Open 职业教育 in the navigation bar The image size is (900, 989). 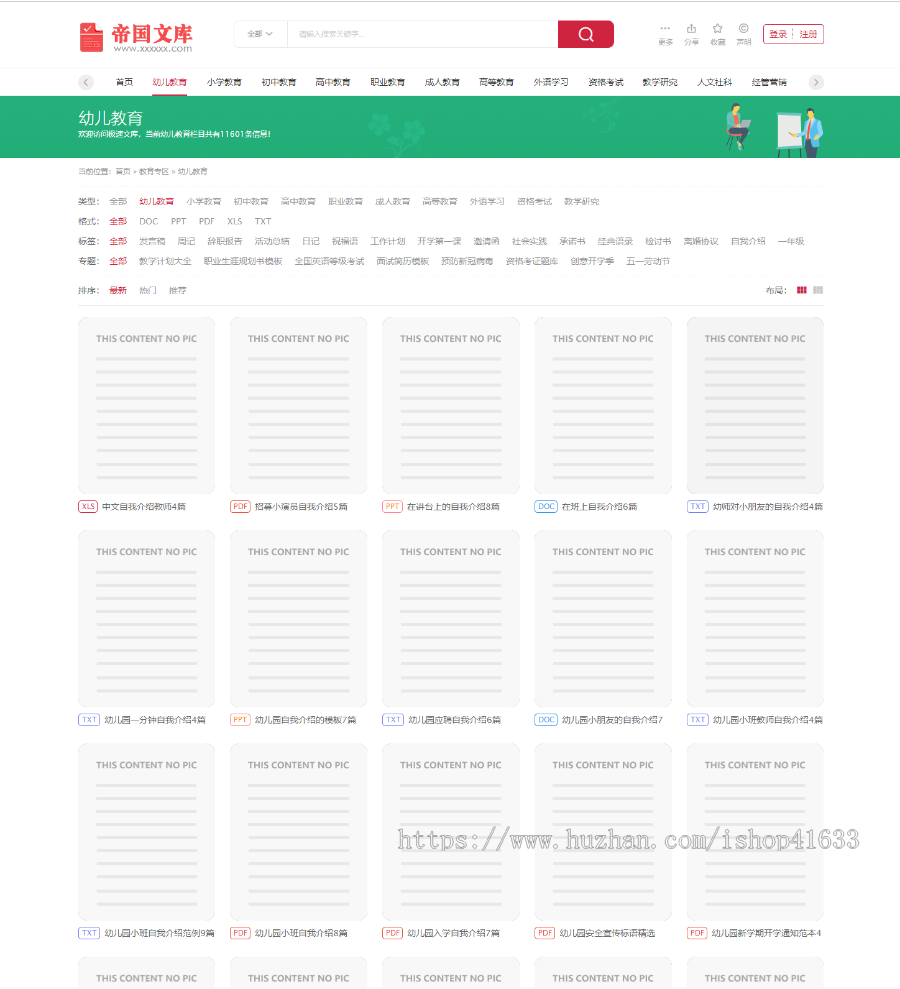click(x=387, y=82)
